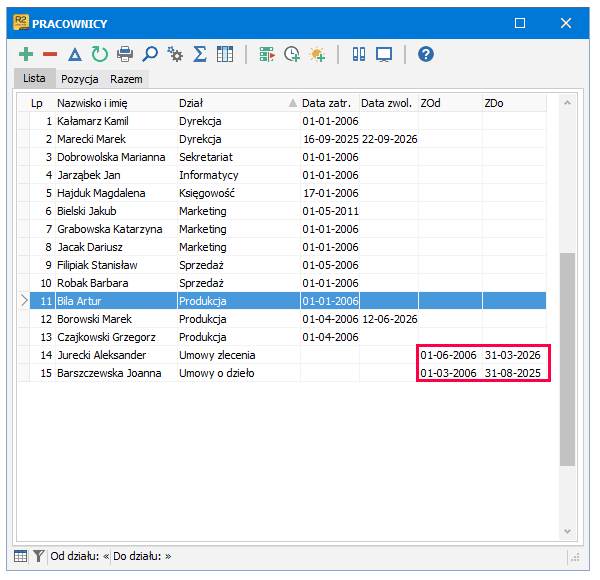
Task: Click the Lp column header
Action: coord(37,103)
